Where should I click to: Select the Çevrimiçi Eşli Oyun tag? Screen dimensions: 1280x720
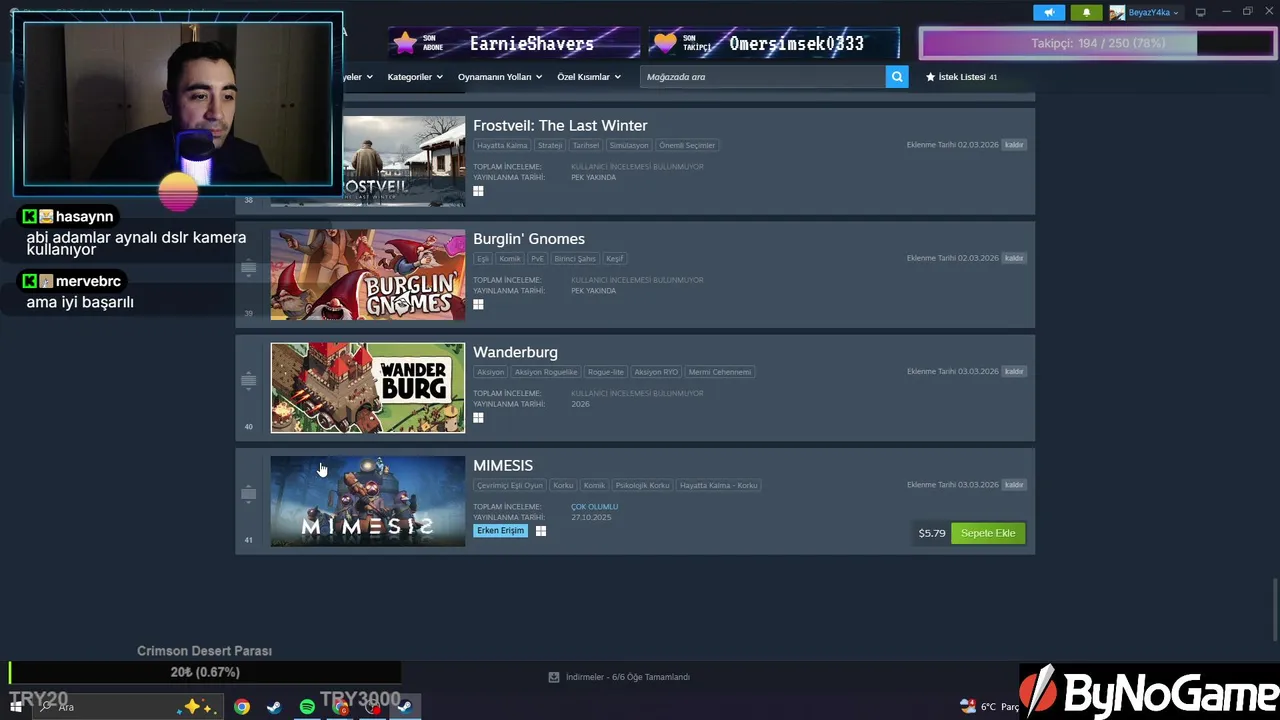pyautogui.click(x=510, y=485)
